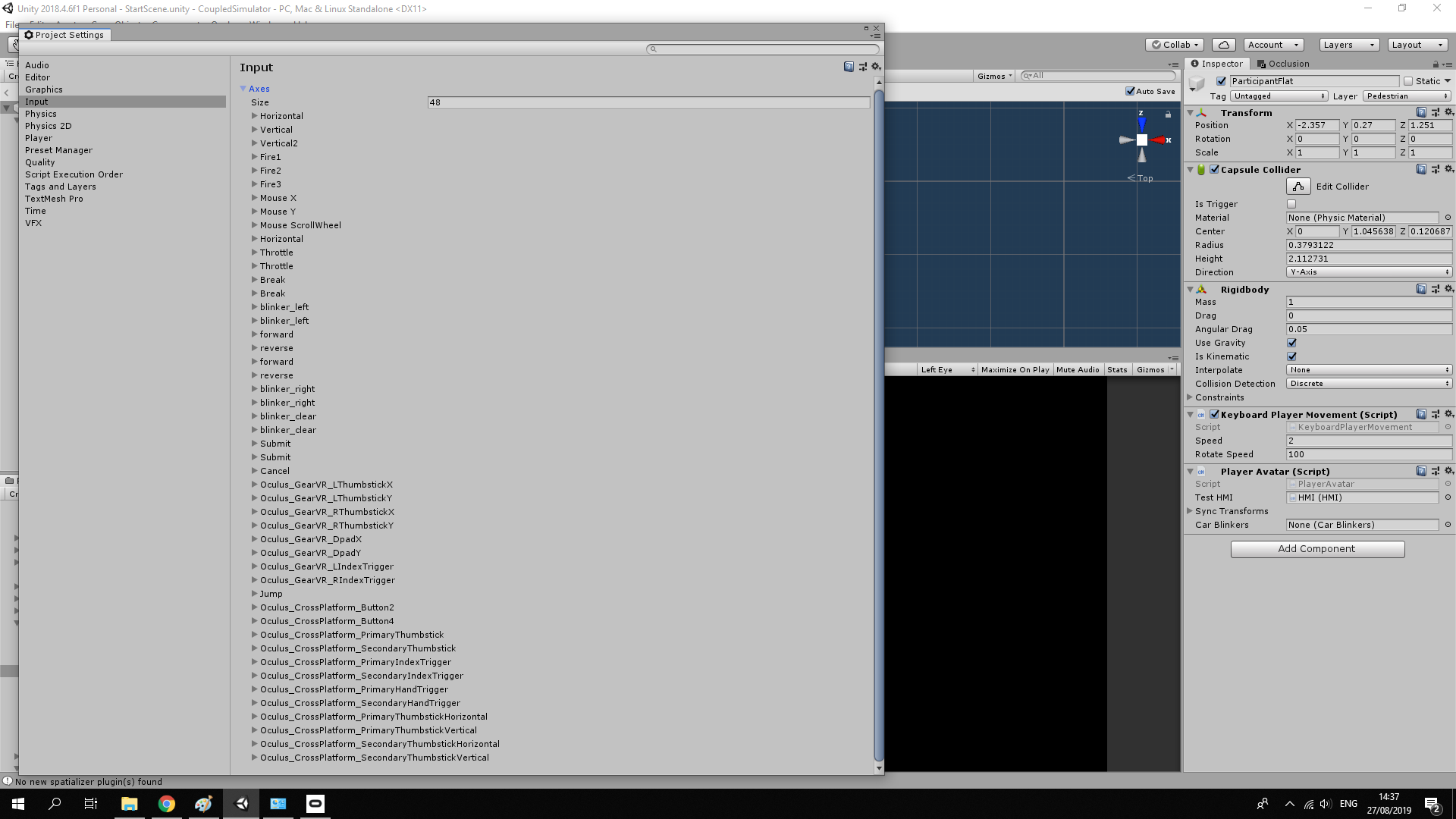This screenshot has height=819, width=1456.
Task: Click the Edit Collider icon button
Action: point(1298,187)
